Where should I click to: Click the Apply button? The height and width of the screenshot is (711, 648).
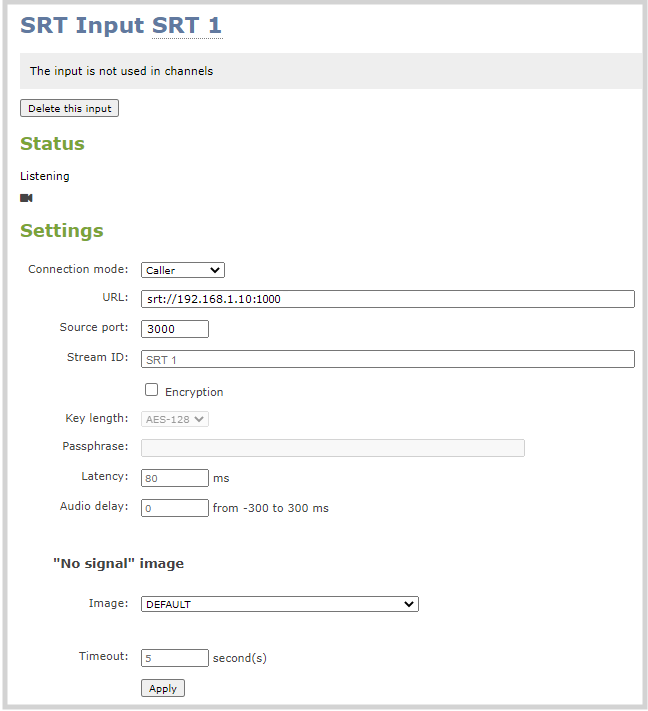coord(163,688)
